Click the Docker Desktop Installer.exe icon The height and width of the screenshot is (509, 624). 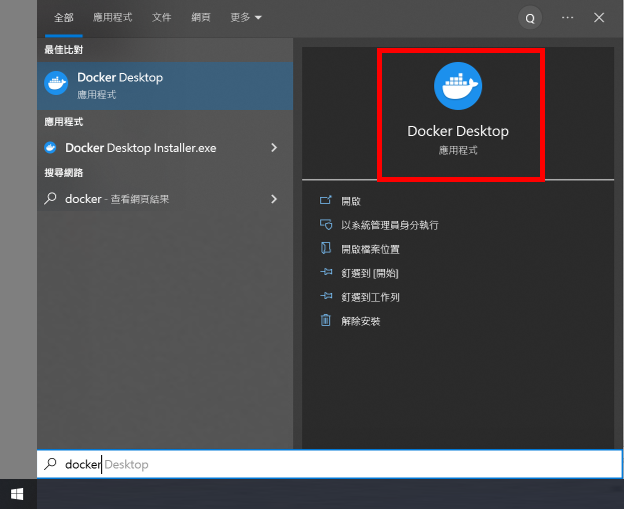pos(50,148)
